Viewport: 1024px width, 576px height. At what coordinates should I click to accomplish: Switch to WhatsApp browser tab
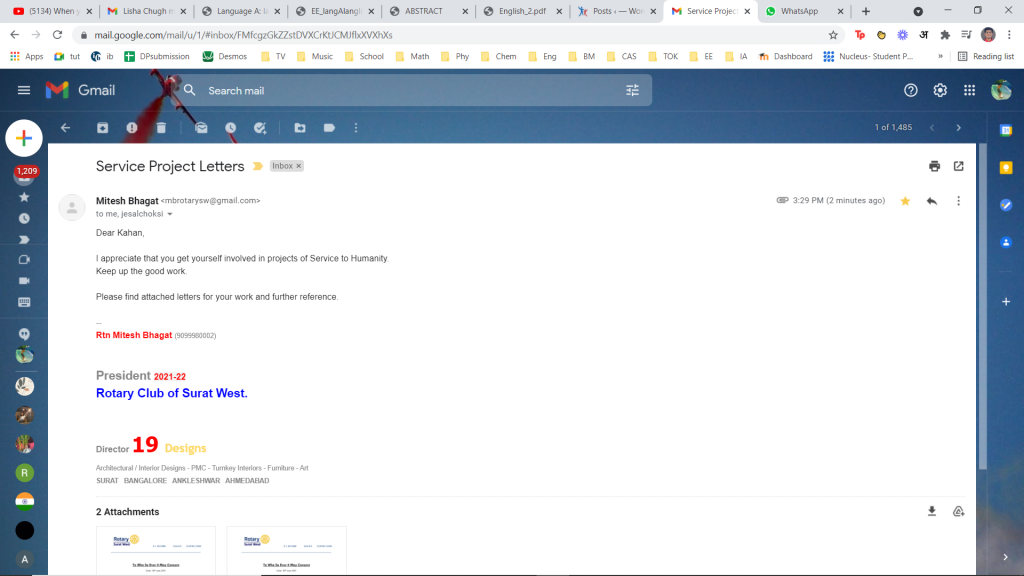(805, 11)
